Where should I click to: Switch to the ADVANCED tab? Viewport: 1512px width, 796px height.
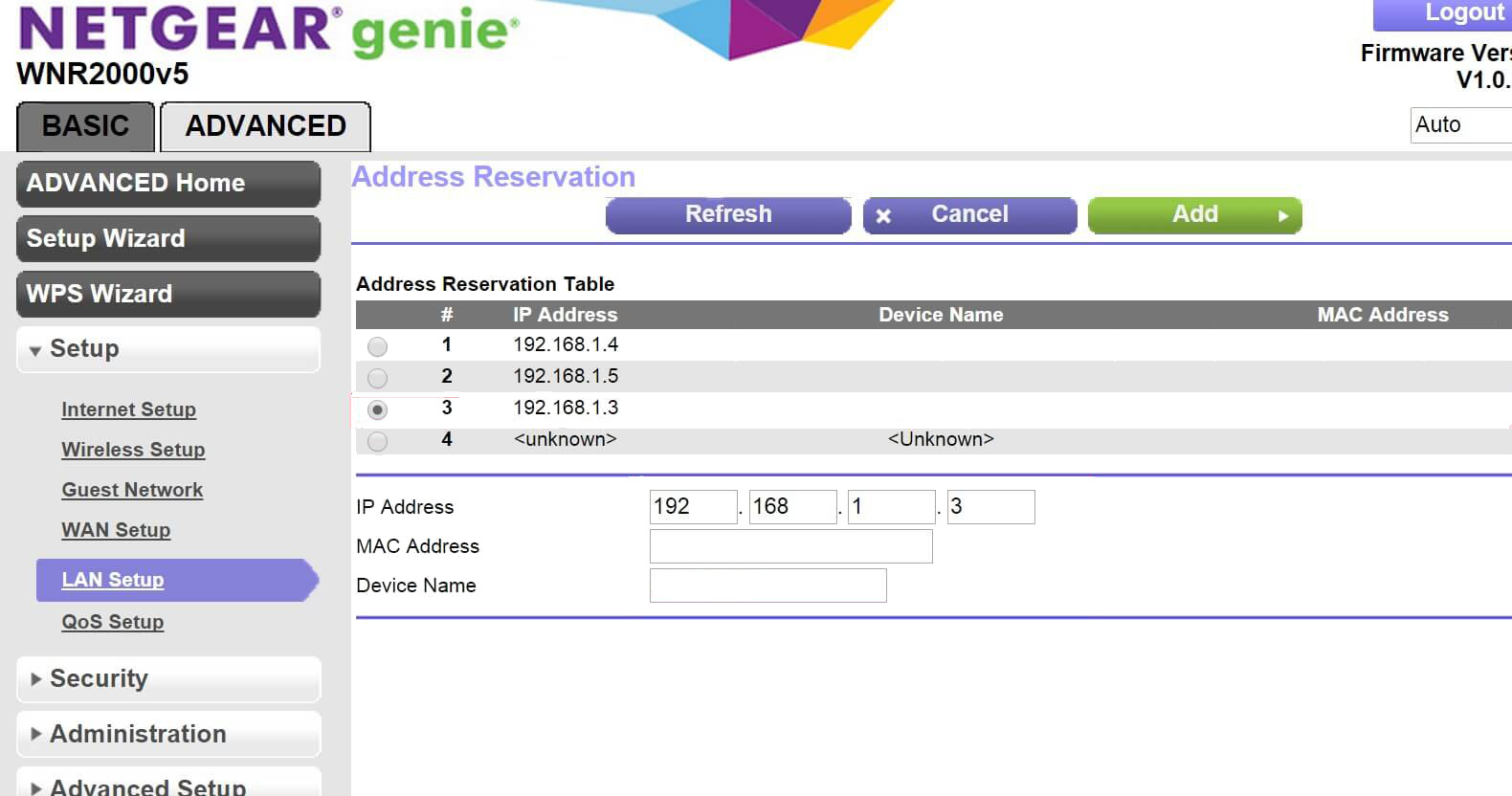tap(265, 126)
